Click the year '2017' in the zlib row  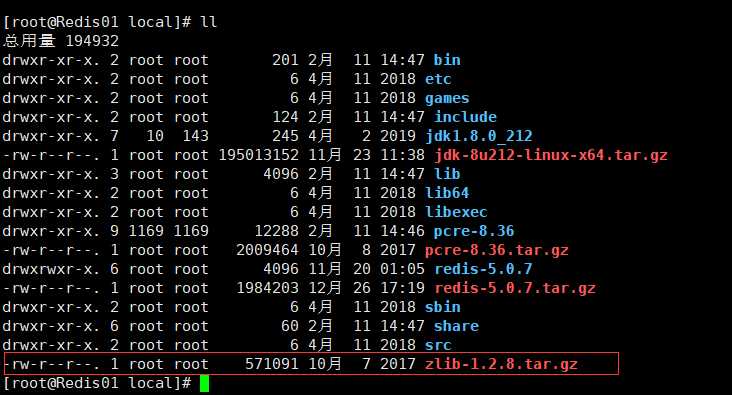[398, 364]
